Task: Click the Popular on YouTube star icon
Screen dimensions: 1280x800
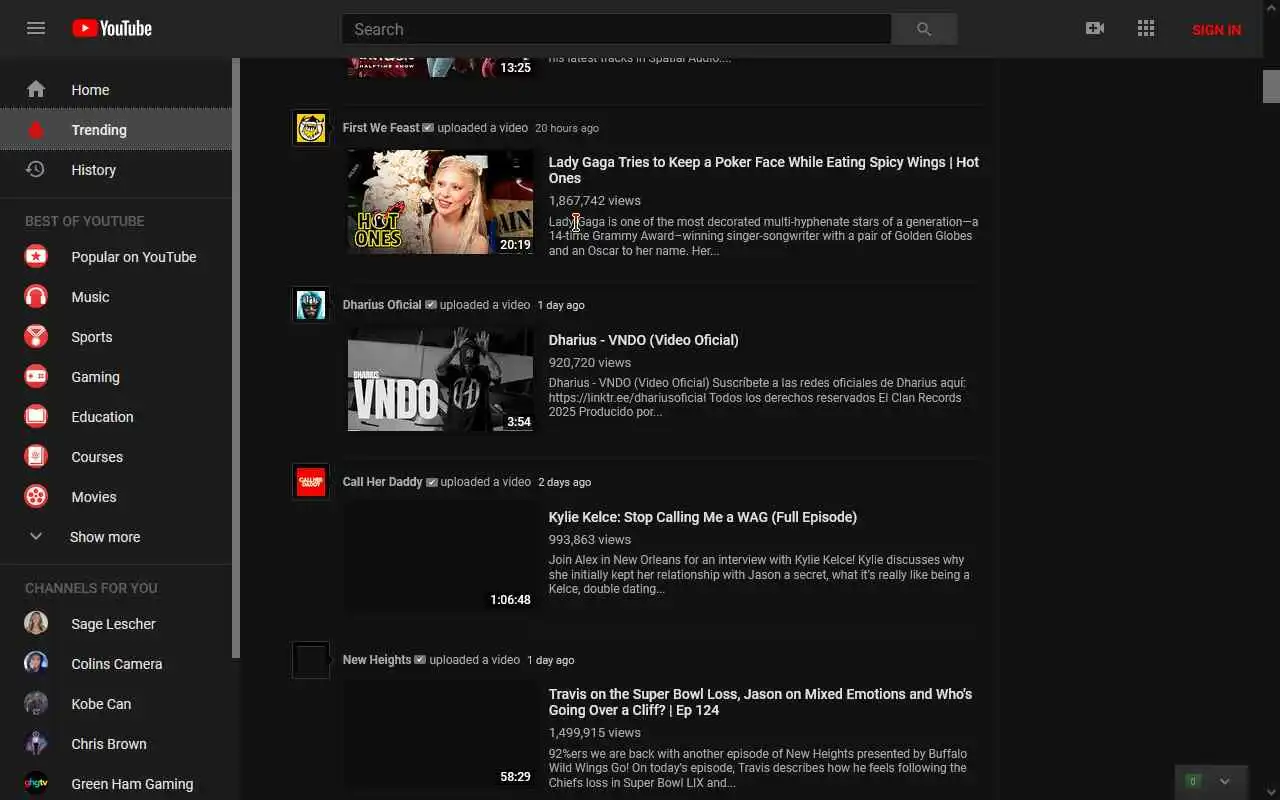Action: point(36,257)
